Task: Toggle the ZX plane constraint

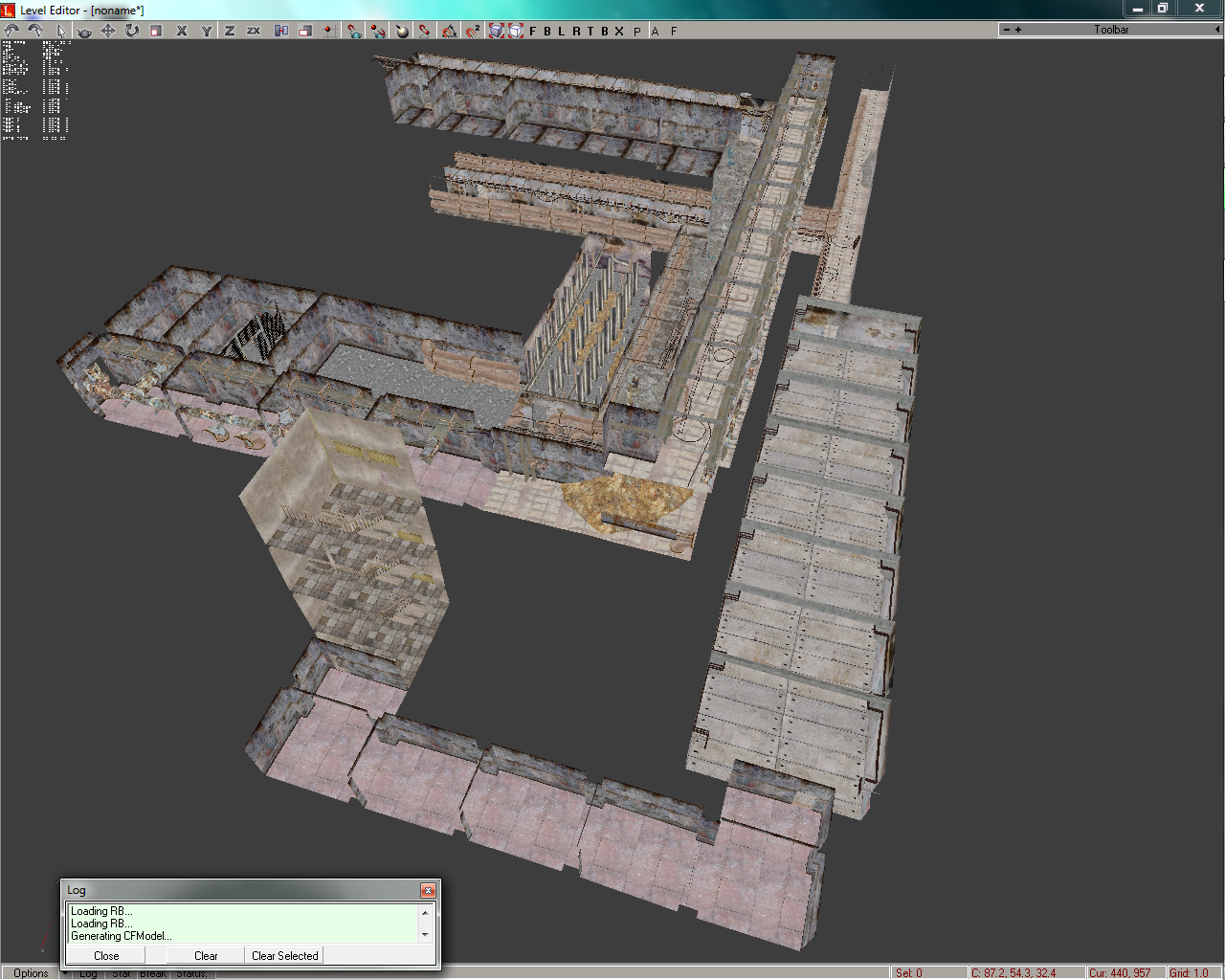Action: tap(254, 31)
